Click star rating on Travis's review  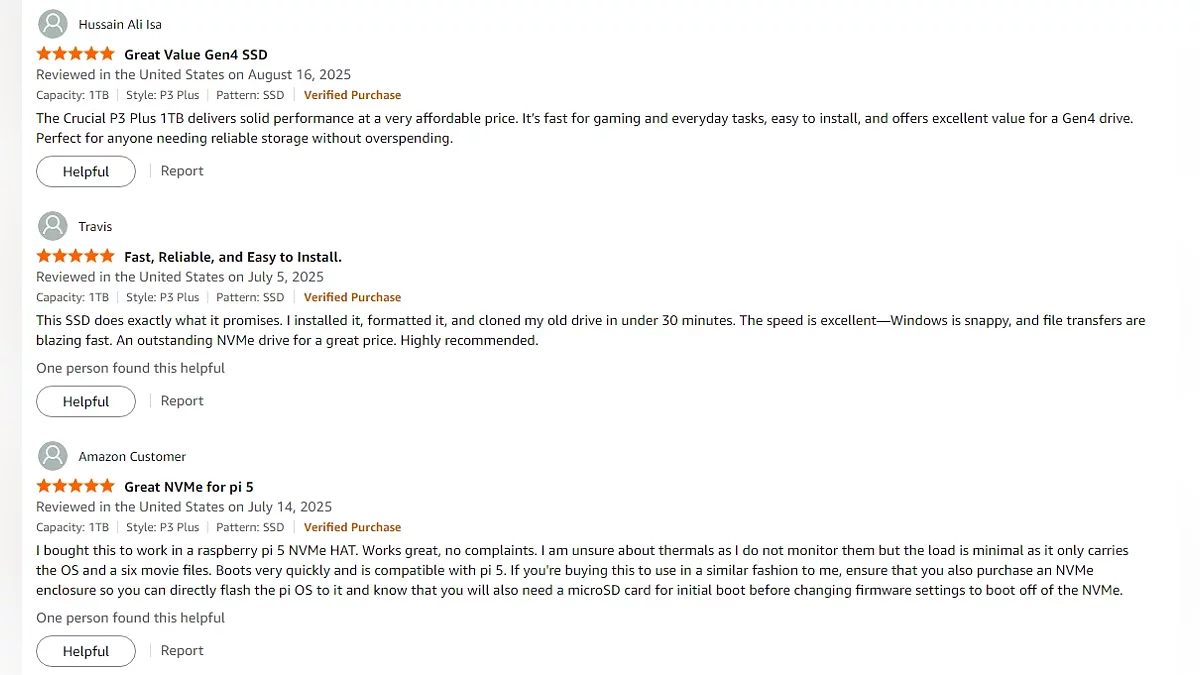(x=75, y=256)
